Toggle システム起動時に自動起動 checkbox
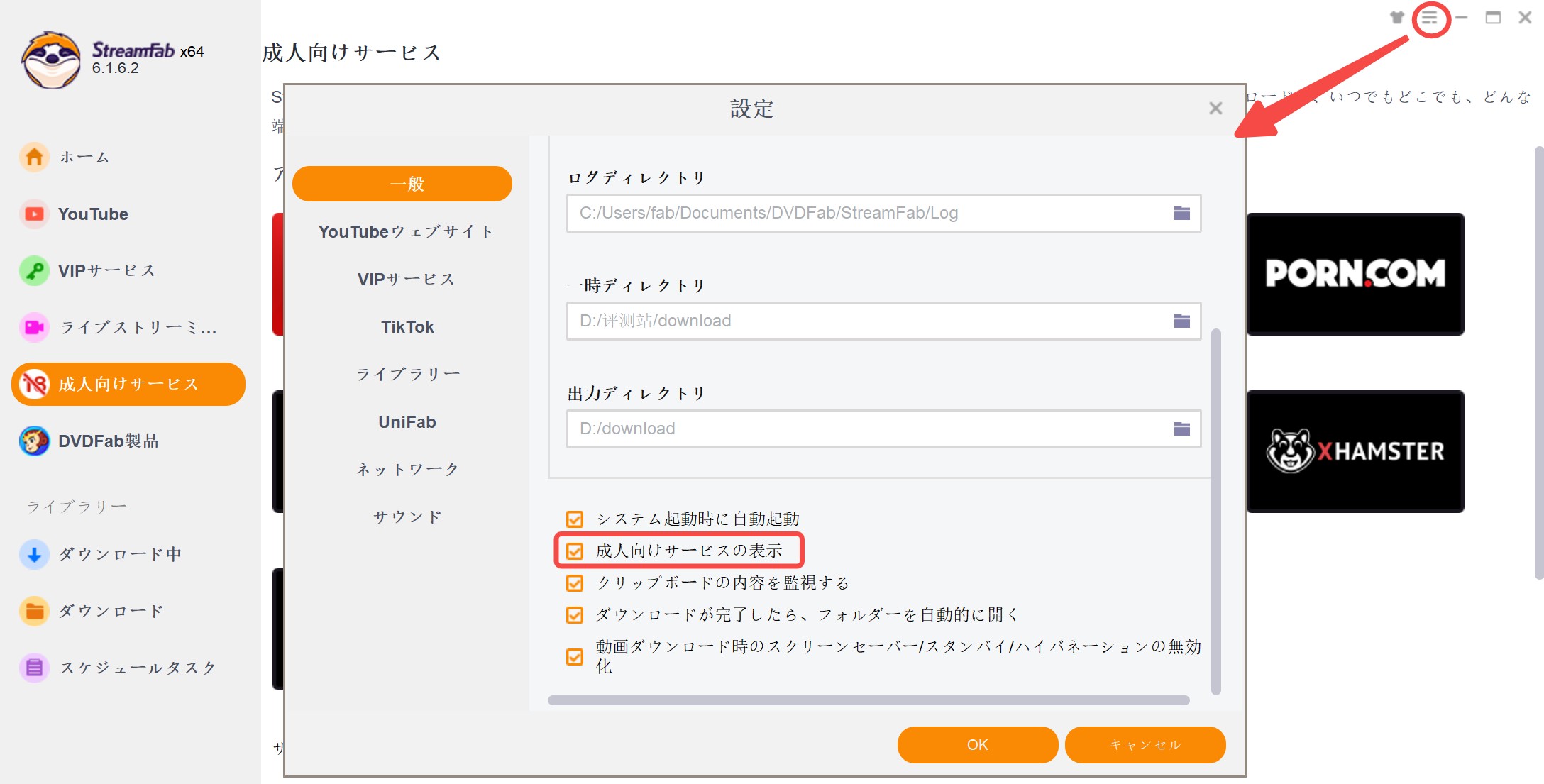1544x784 pixels. point(575,519)
